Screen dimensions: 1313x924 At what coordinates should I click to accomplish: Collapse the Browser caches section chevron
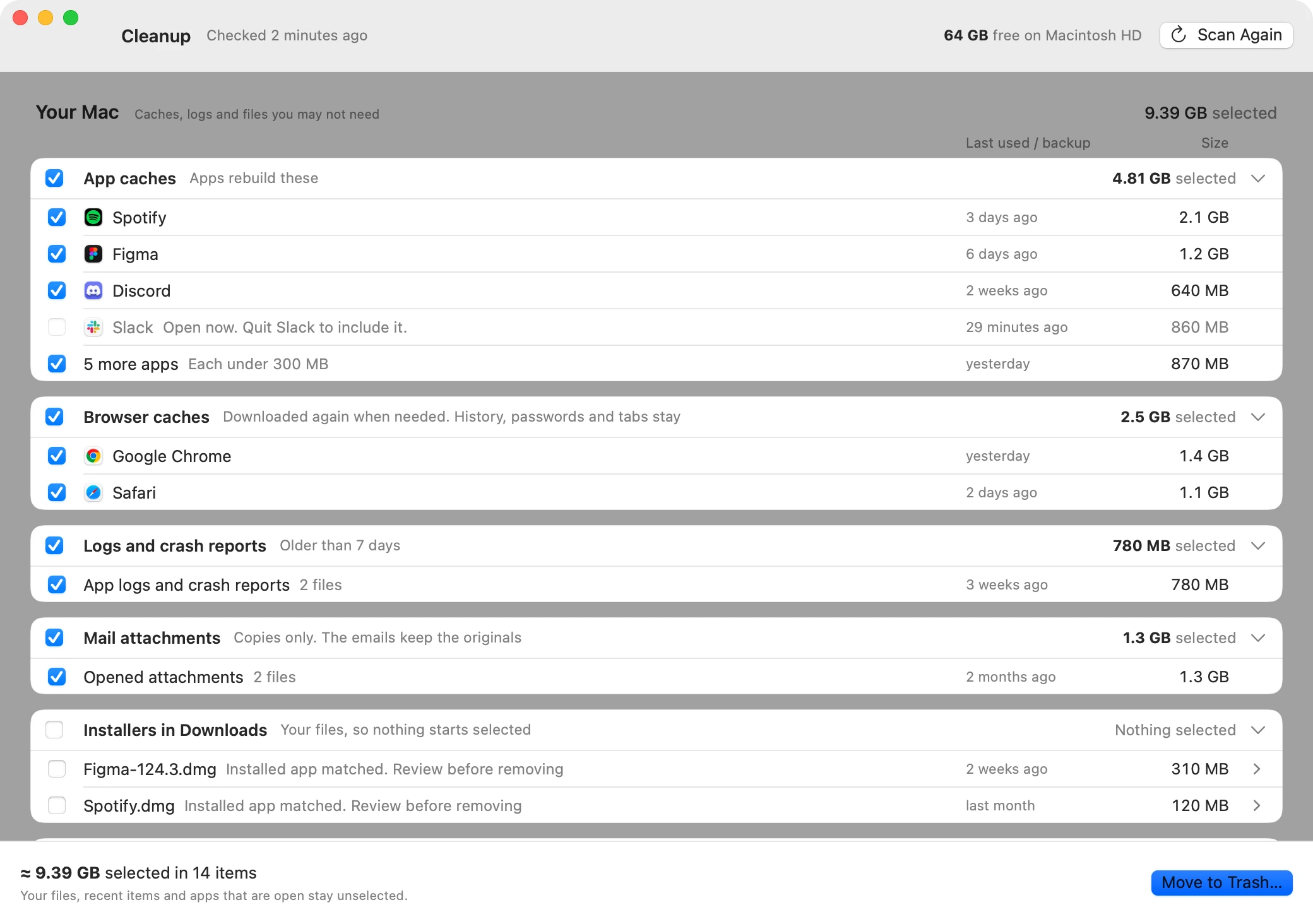point(1258,417)
